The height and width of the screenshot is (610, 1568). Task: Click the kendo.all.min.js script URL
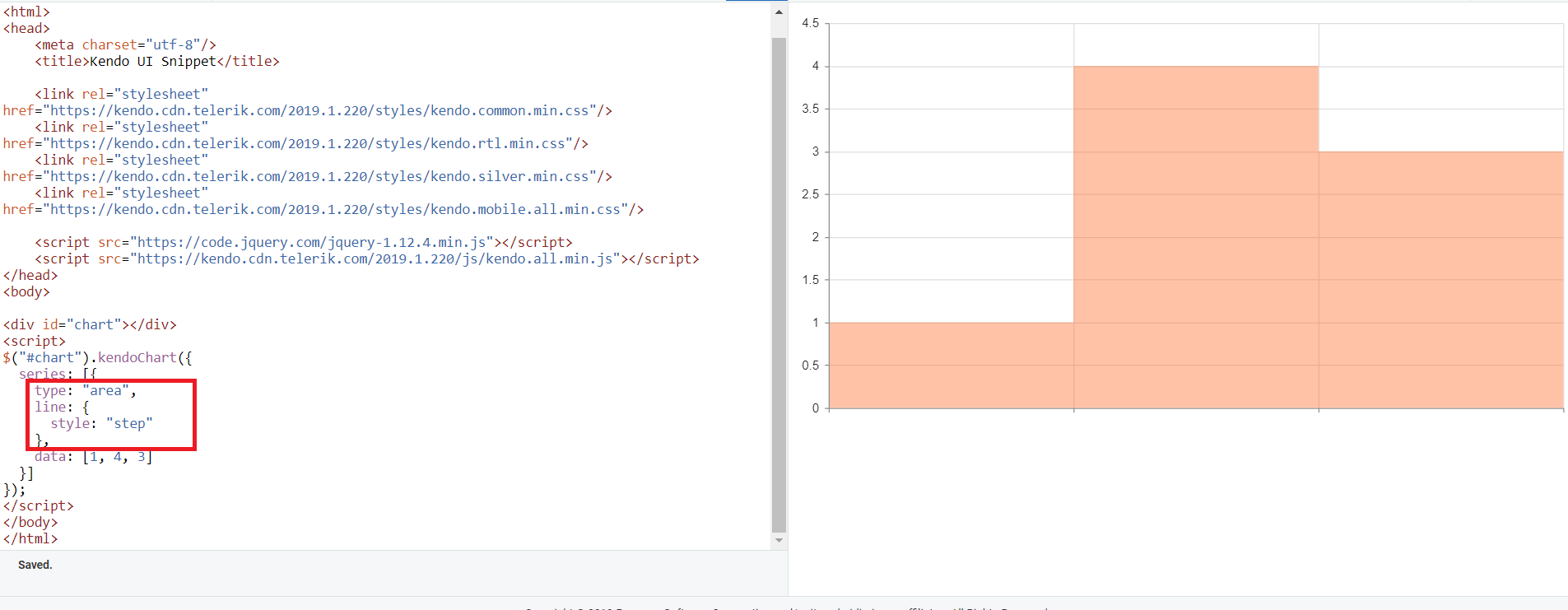[x=375, y=259]
